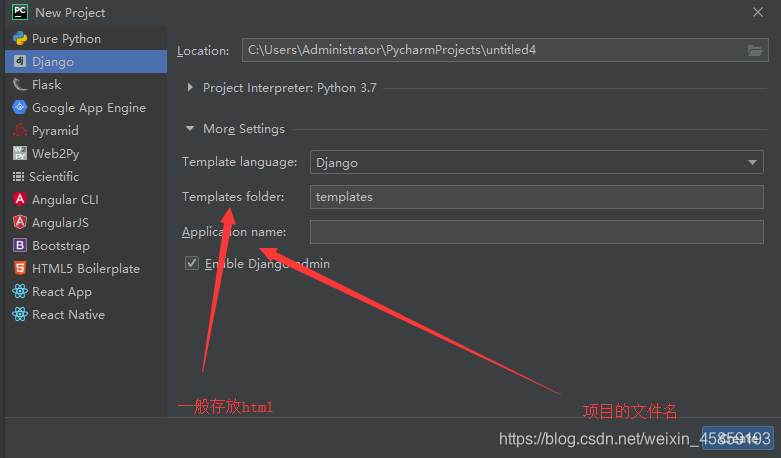This screenshot has height=458, width=781.
Task: Click the Google App Engine icon
Action: tap(20, 107)
